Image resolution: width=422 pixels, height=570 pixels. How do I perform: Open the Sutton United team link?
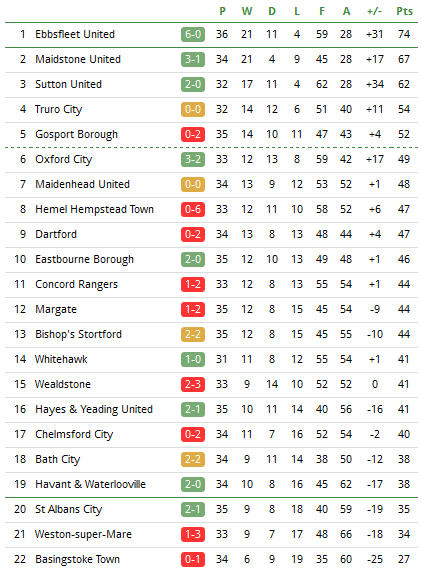pos(68,84)
